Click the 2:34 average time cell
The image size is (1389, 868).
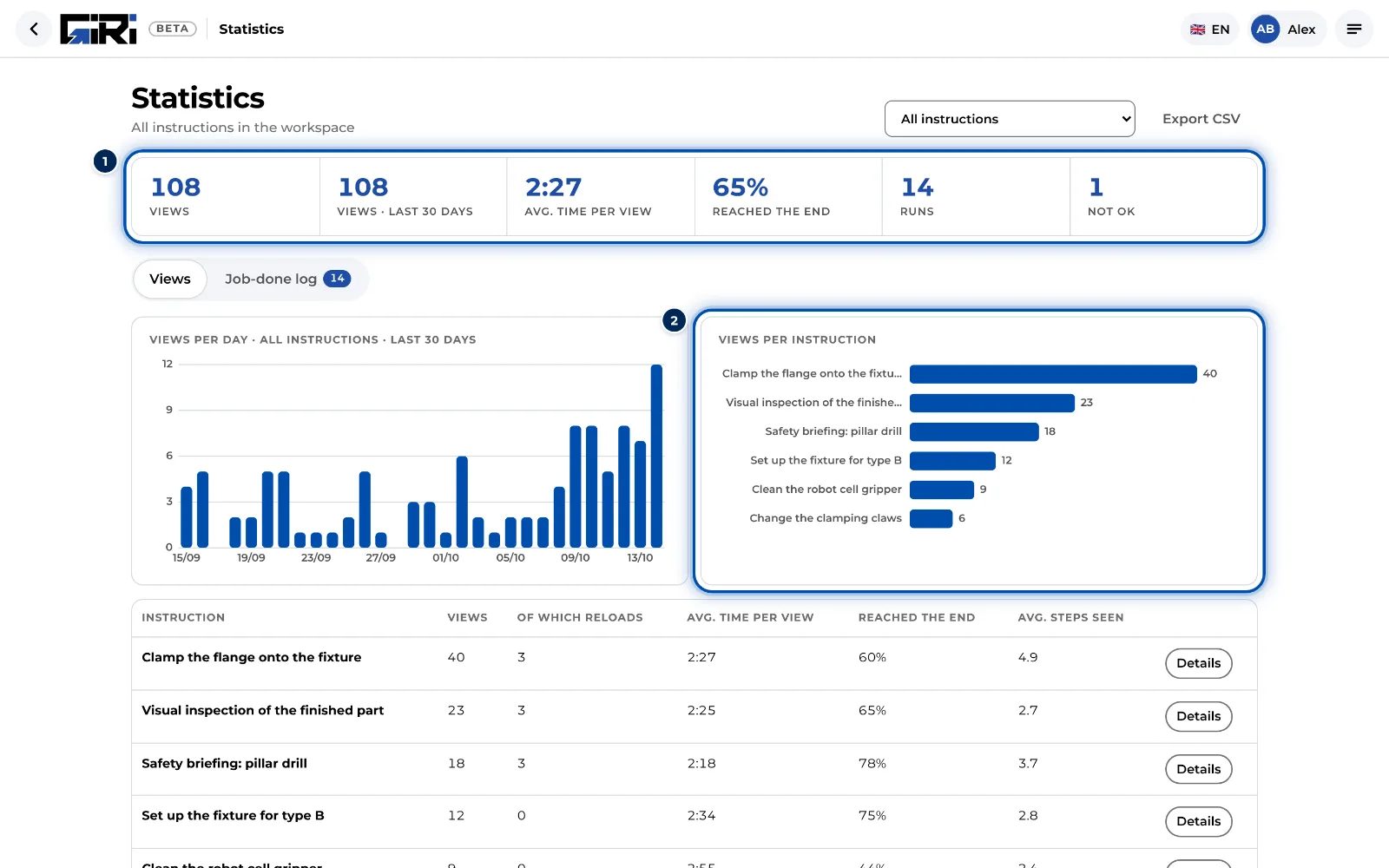[x=701, y=815]
